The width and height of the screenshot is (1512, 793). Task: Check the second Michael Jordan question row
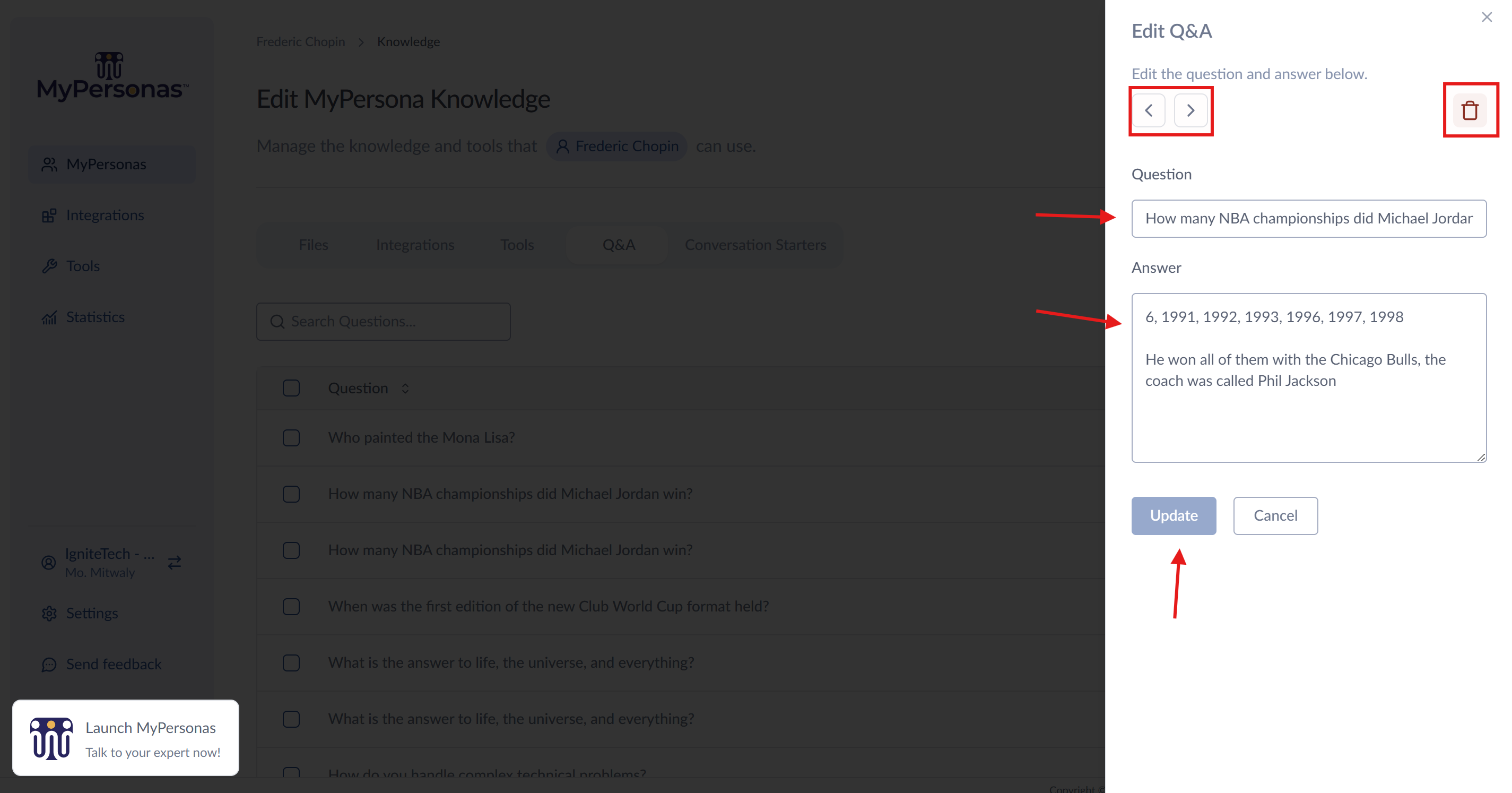(x=291, y=550)
